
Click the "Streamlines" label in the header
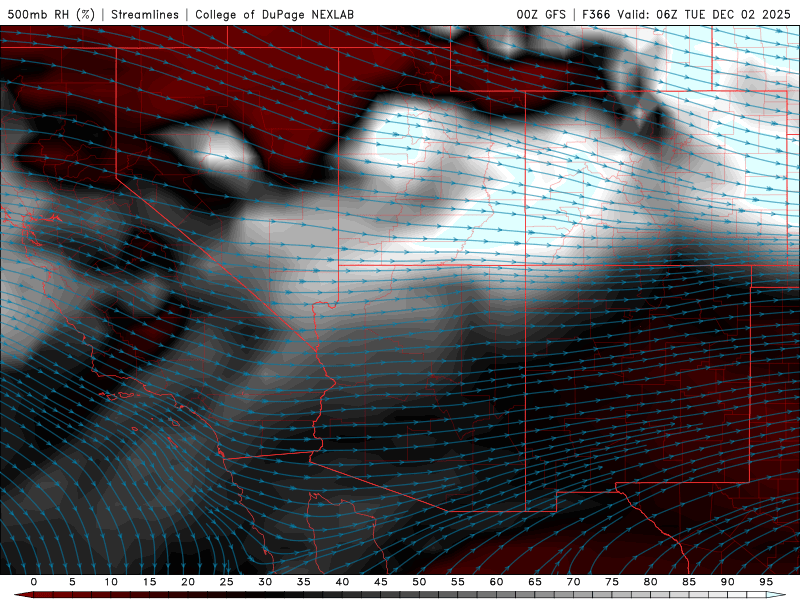(x=145, y=14)
